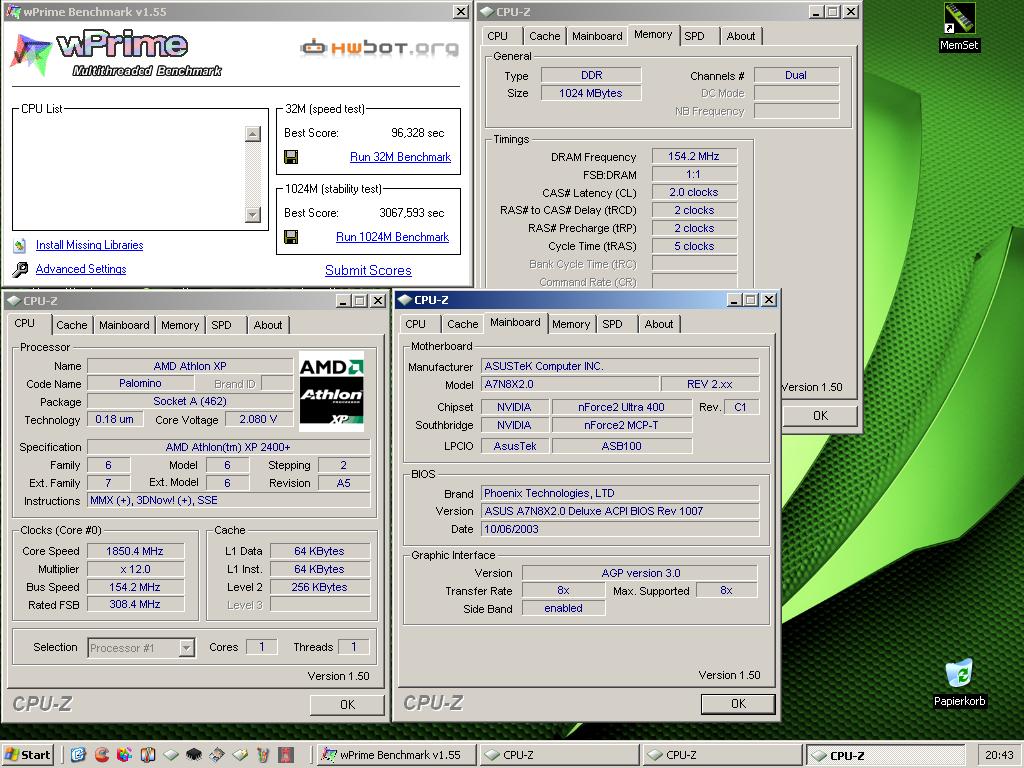The image size is (1024, 768).
Task: Open Memory tab in the Mainboard CPU-Z window
Action: (x=571, y=324)
